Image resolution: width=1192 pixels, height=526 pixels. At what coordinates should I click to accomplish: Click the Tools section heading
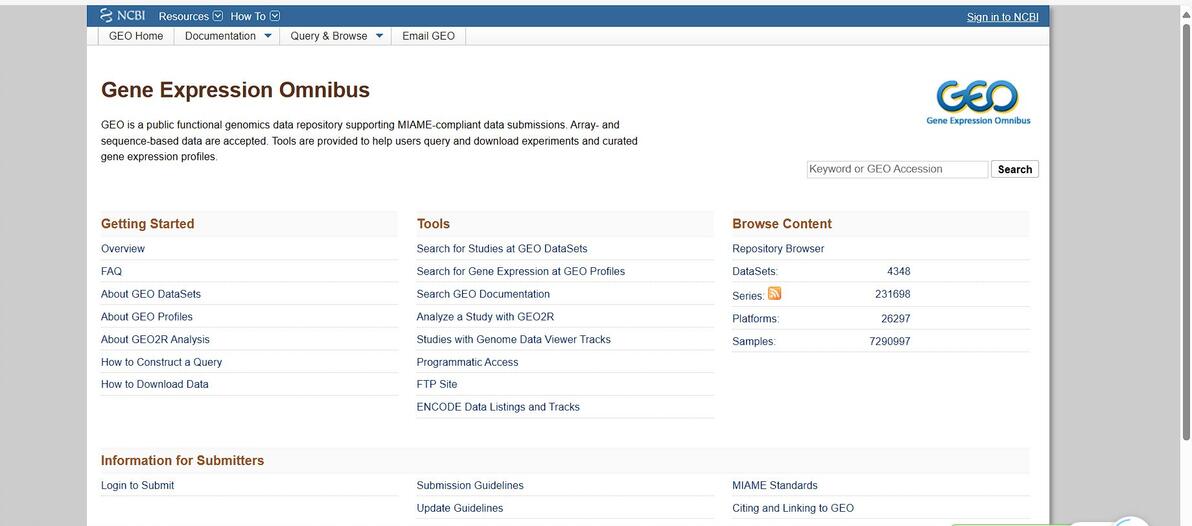tap(433, 223)
